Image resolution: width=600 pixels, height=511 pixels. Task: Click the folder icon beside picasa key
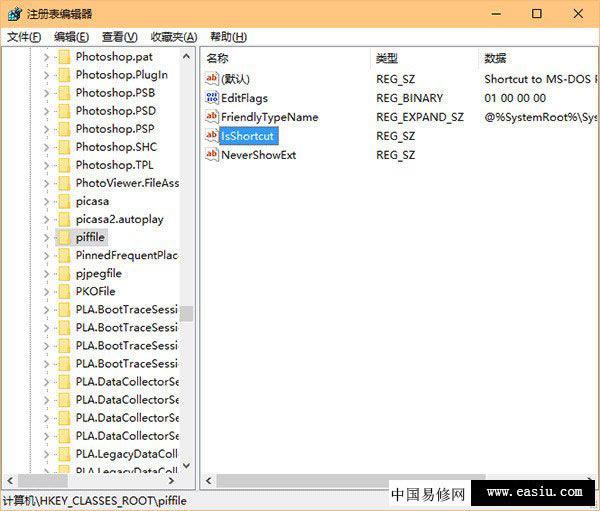click(64, 201)
